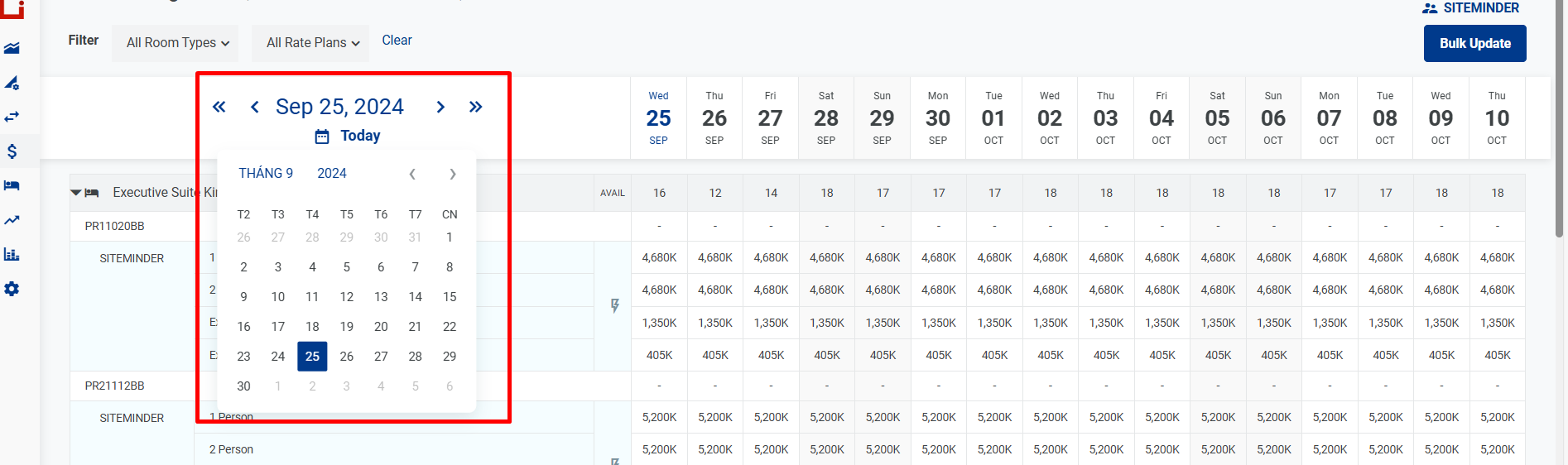1568x465 pixels.
Task: Click the THÁNG 9 month selector
Action: point(266,174)
